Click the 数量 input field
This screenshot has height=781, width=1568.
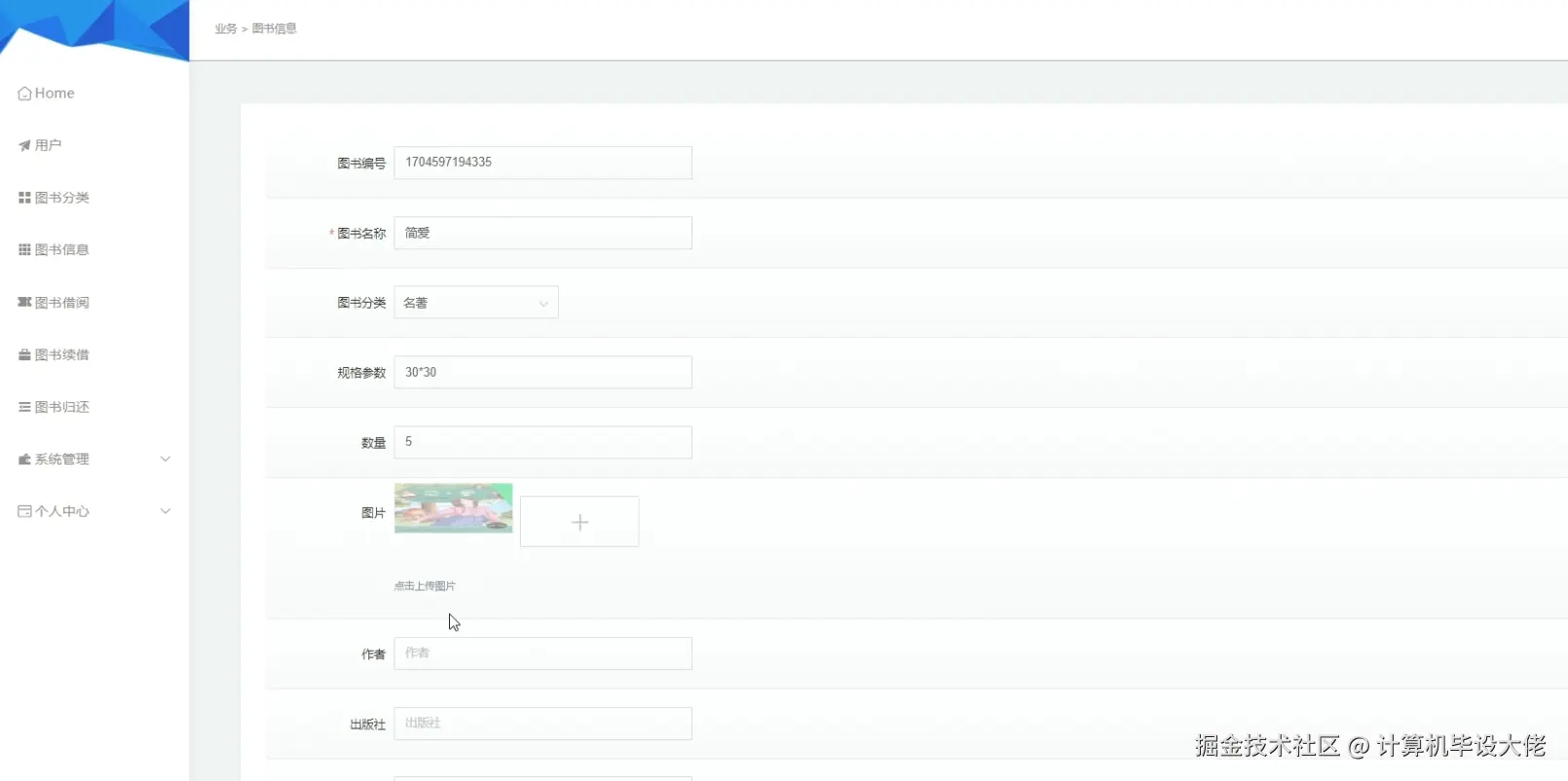coord(543,442)
